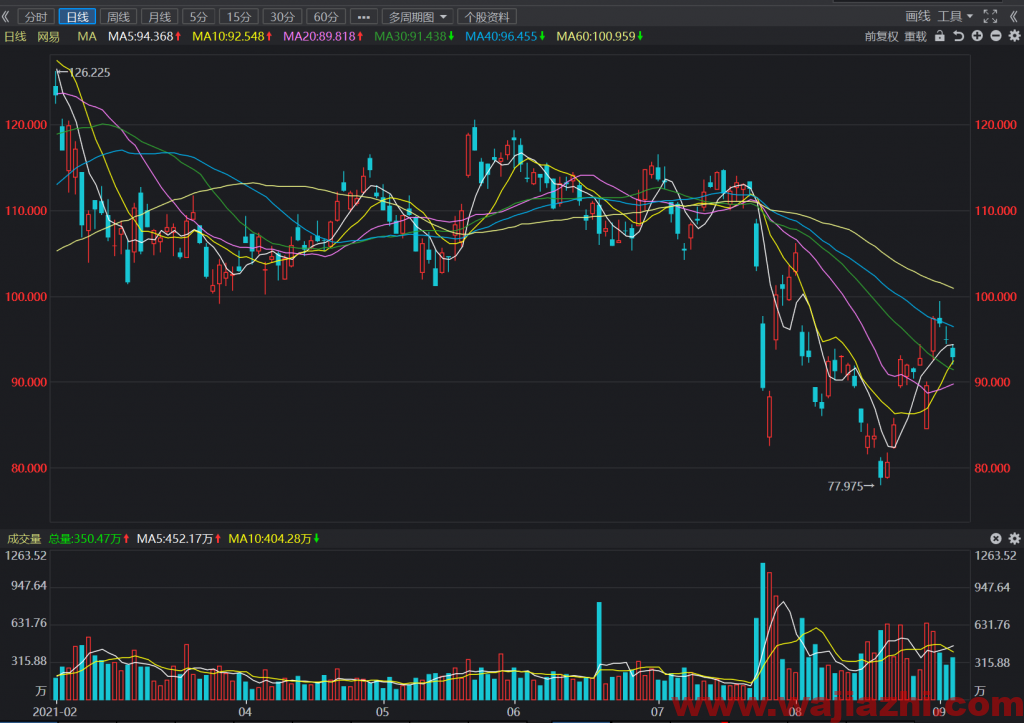Click the 05 month label on the date axis
This screenshot has height=723, width=1024.
(x=382, y=711)
